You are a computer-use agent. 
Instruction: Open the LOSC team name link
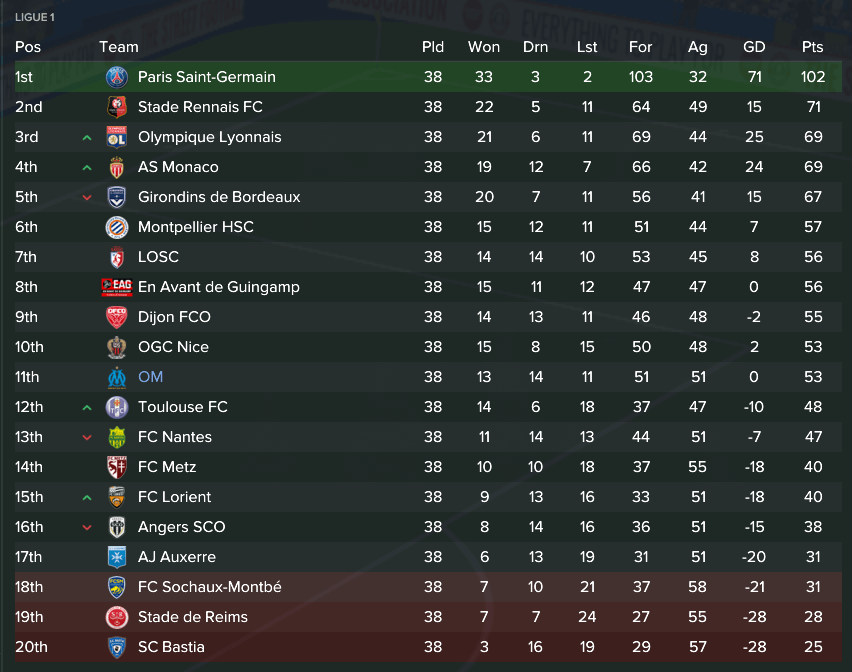[158, 257]
